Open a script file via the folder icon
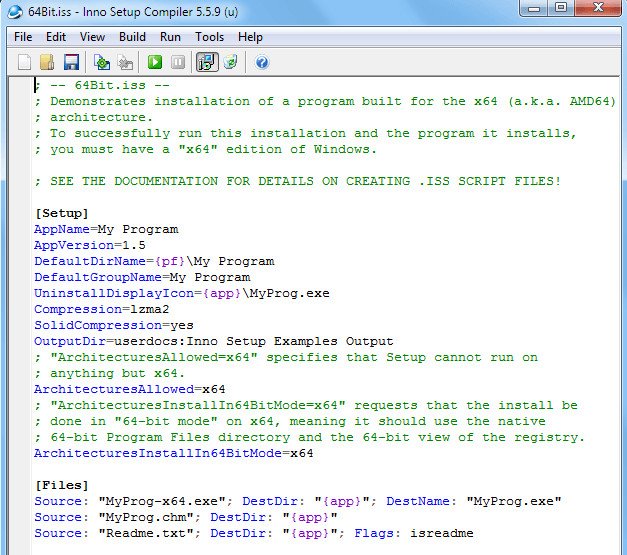Viewport: 627px width, 555px height. point(47,62)
